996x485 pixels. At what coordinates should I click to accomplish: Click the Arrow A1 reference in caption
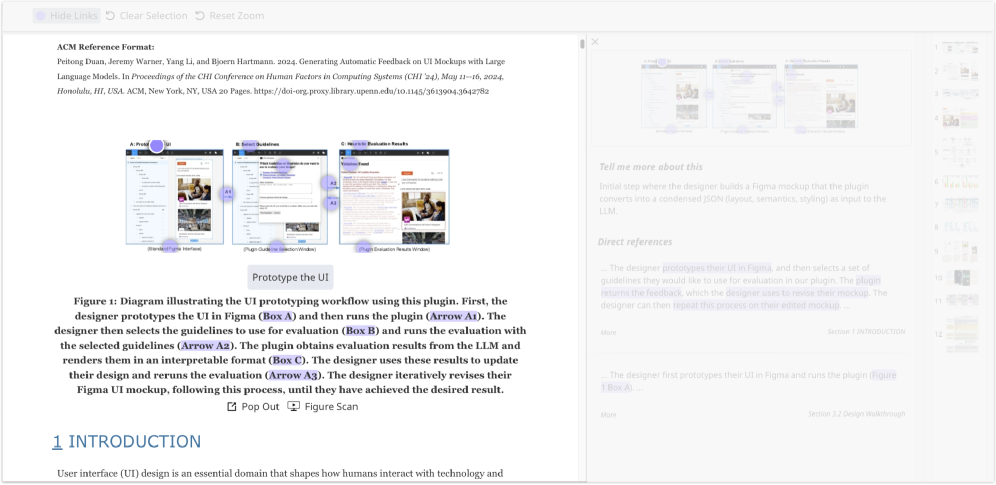tap(446, 315)
